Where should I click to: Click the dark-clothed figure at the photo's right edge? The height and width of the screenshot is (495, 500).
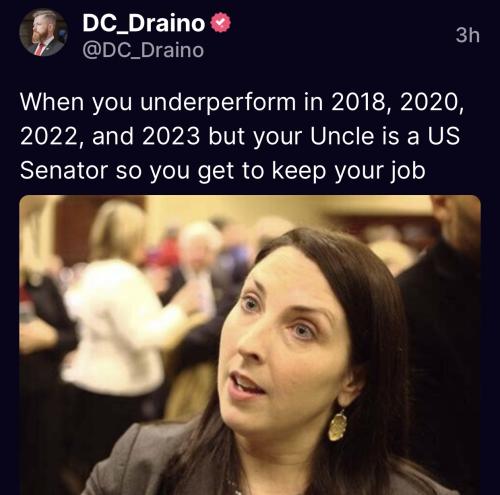[442, 333]
